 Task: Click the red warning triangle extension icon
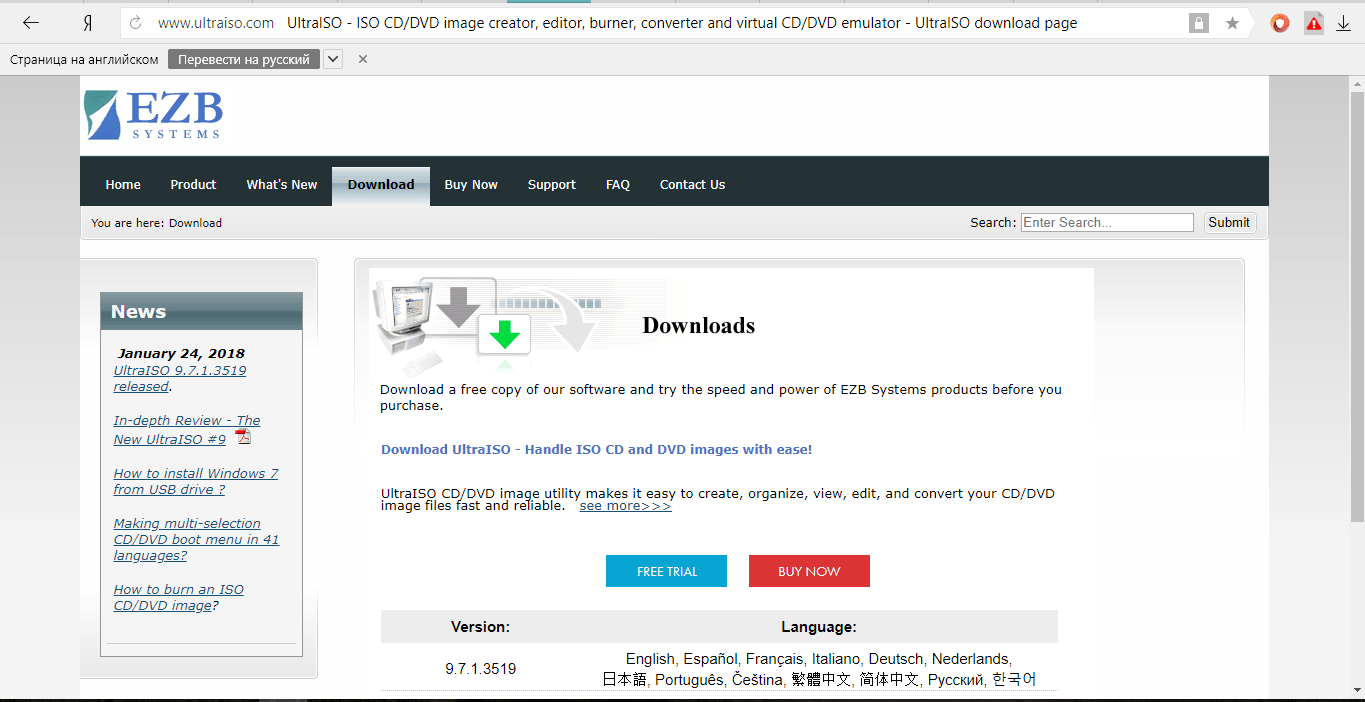click(1314, 23)
